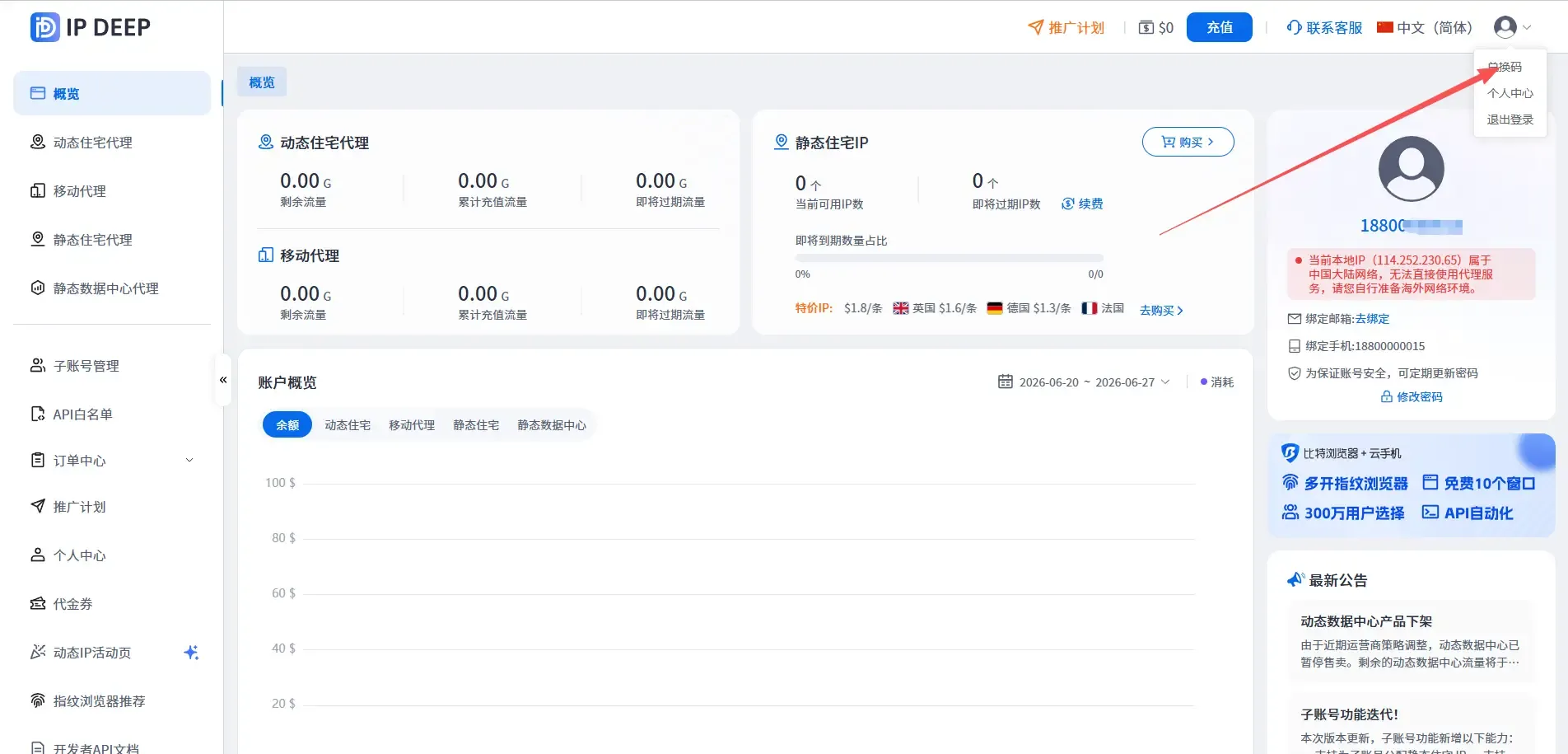Click the mail icon beside 绑定邮箱

tap(1295, 319)
